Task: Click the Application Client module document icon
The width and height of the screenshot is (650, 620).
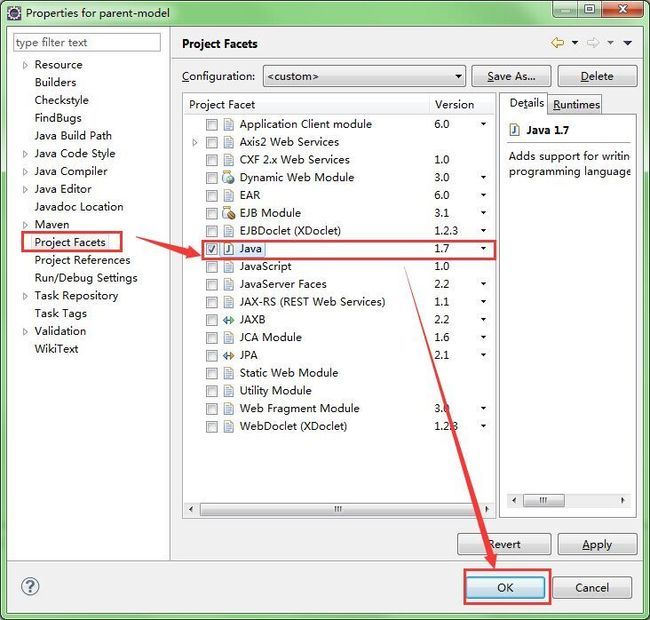Action: coord(228,124)
